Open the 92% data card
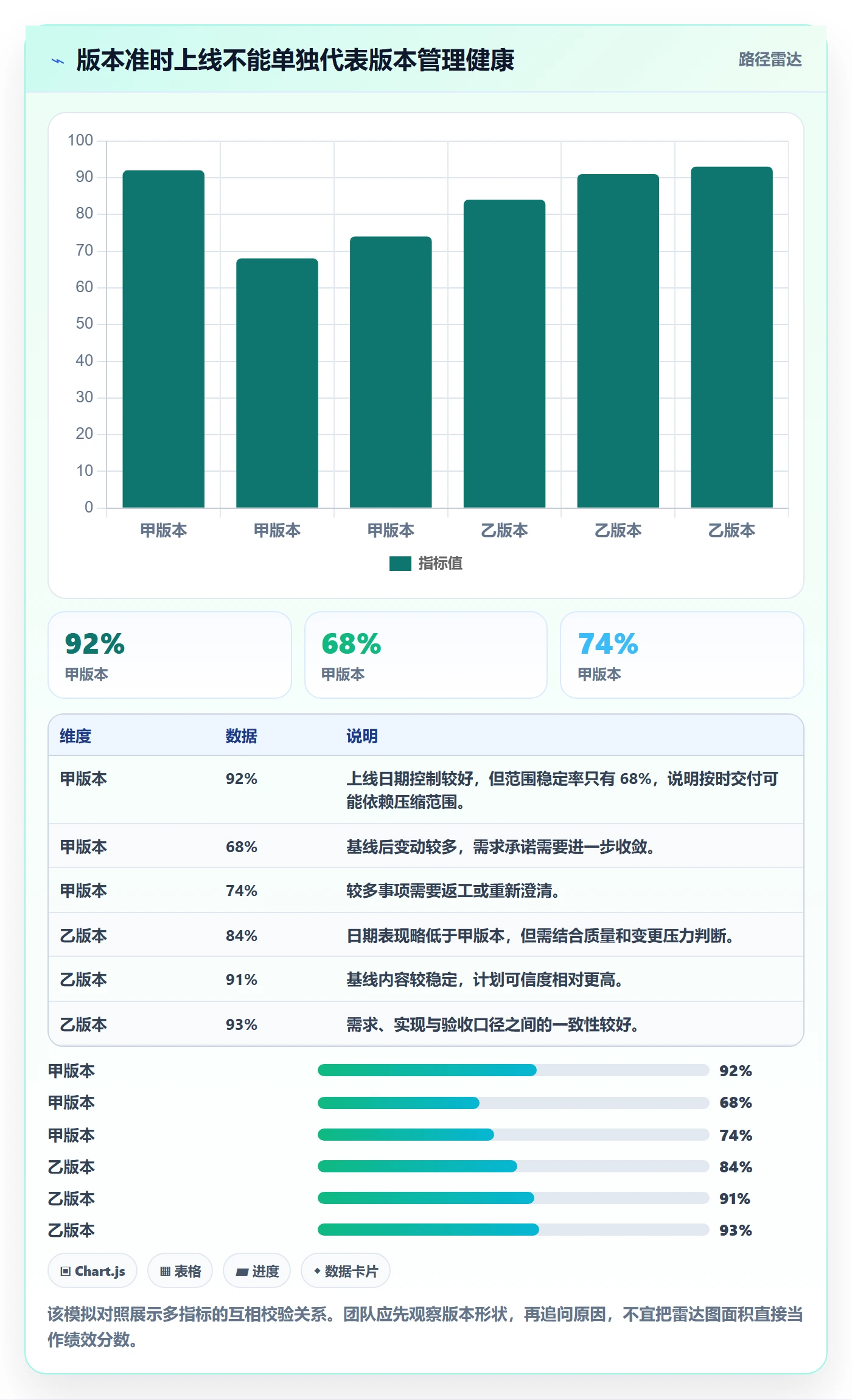This screenshot has height=1400, width=852. point(170,655)
